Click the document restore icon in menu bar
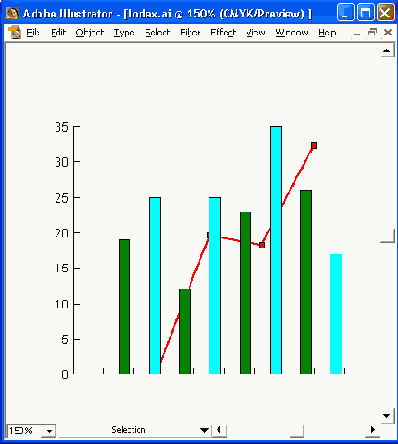 372,32
